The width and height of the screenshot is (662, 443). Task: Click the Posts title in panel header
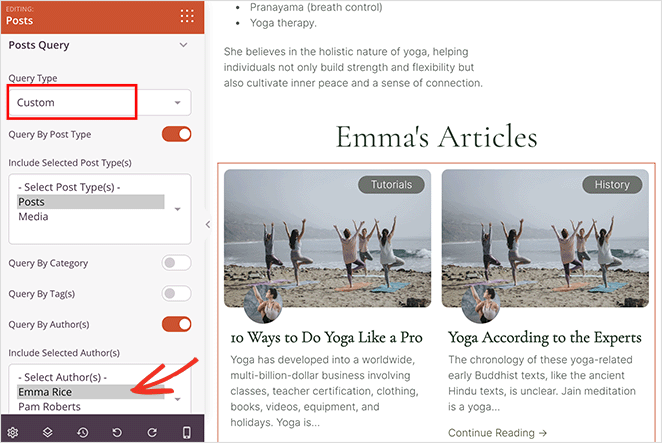(19, 21)
